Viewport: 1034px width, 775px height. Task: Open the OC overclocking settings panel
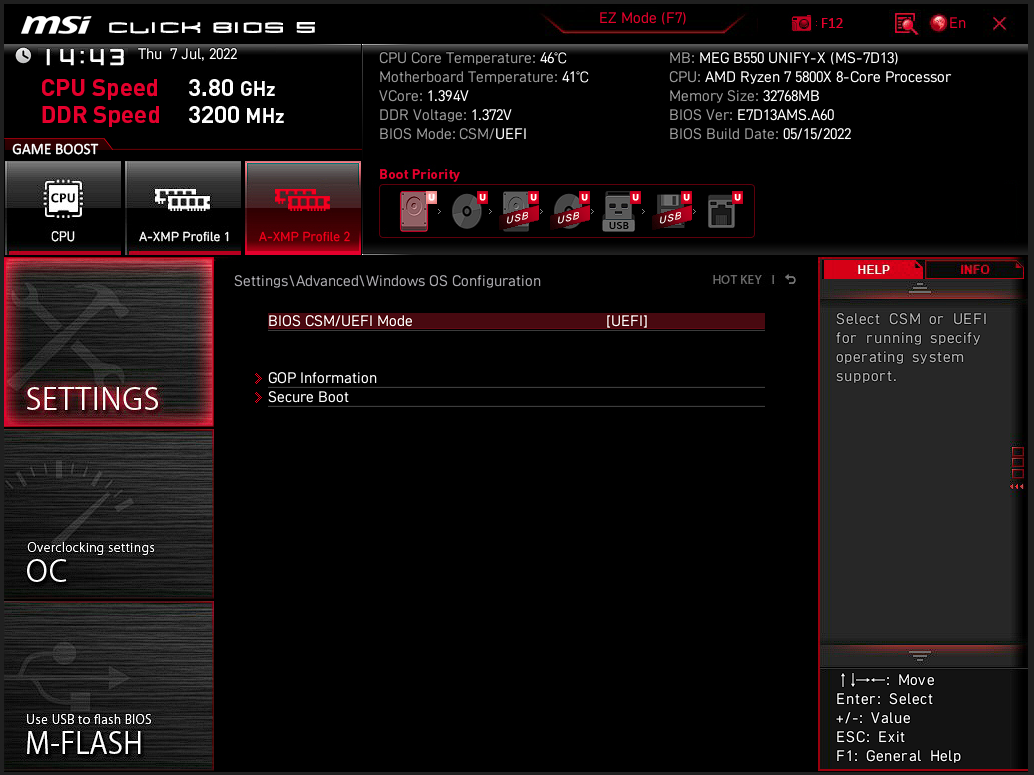point(109,514)
